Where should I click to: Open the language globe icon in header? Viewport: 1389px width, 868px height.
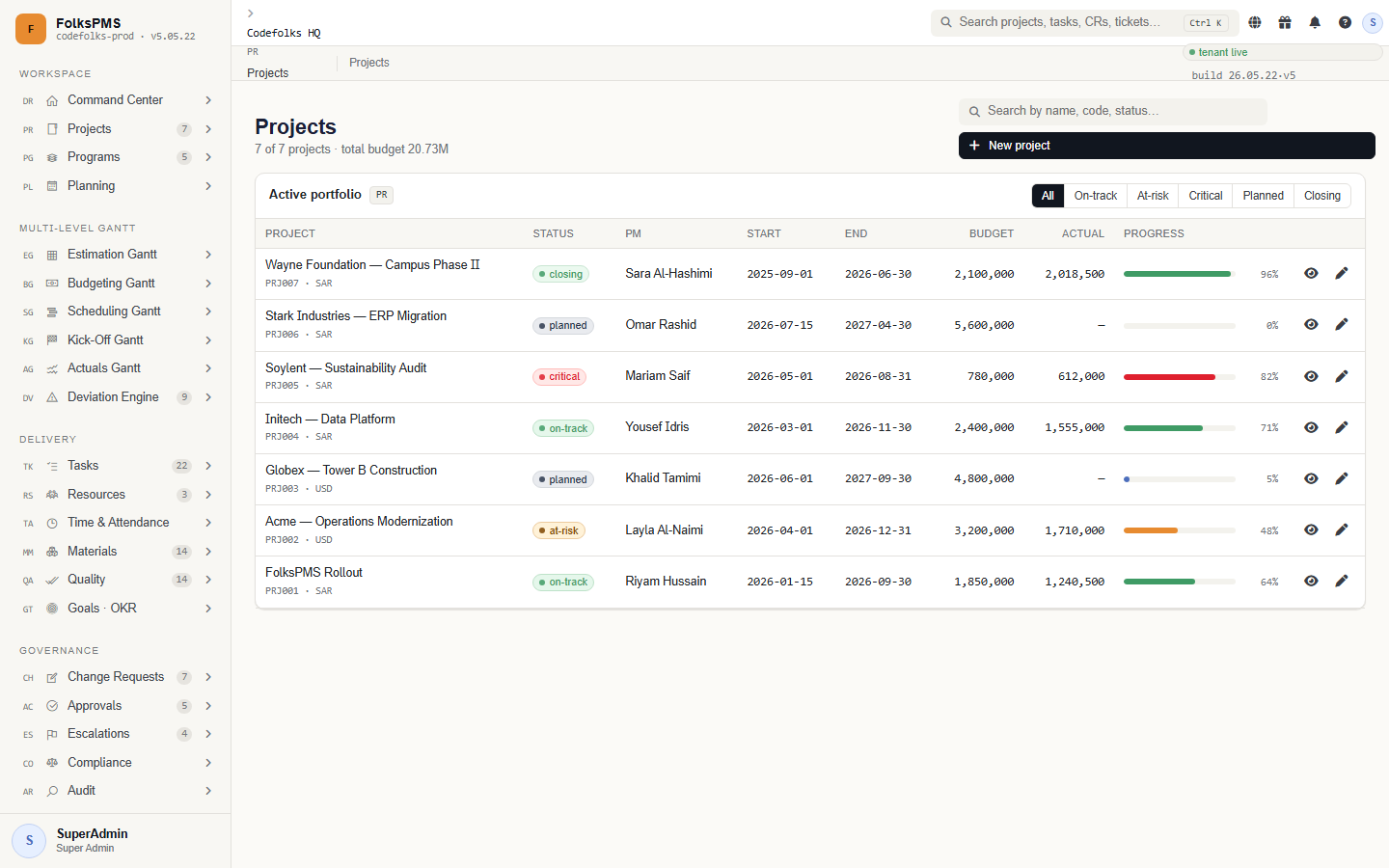(x=1255, y=22)
